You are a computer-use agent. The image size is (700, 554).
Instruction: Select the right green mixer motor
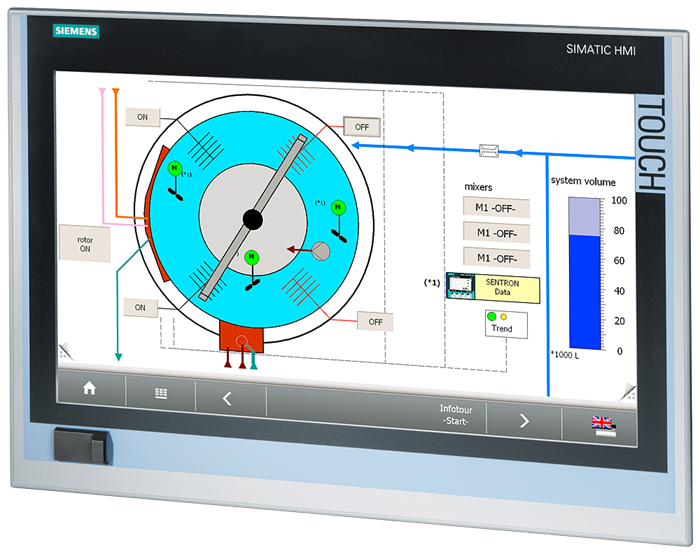[x=338, y=208]
